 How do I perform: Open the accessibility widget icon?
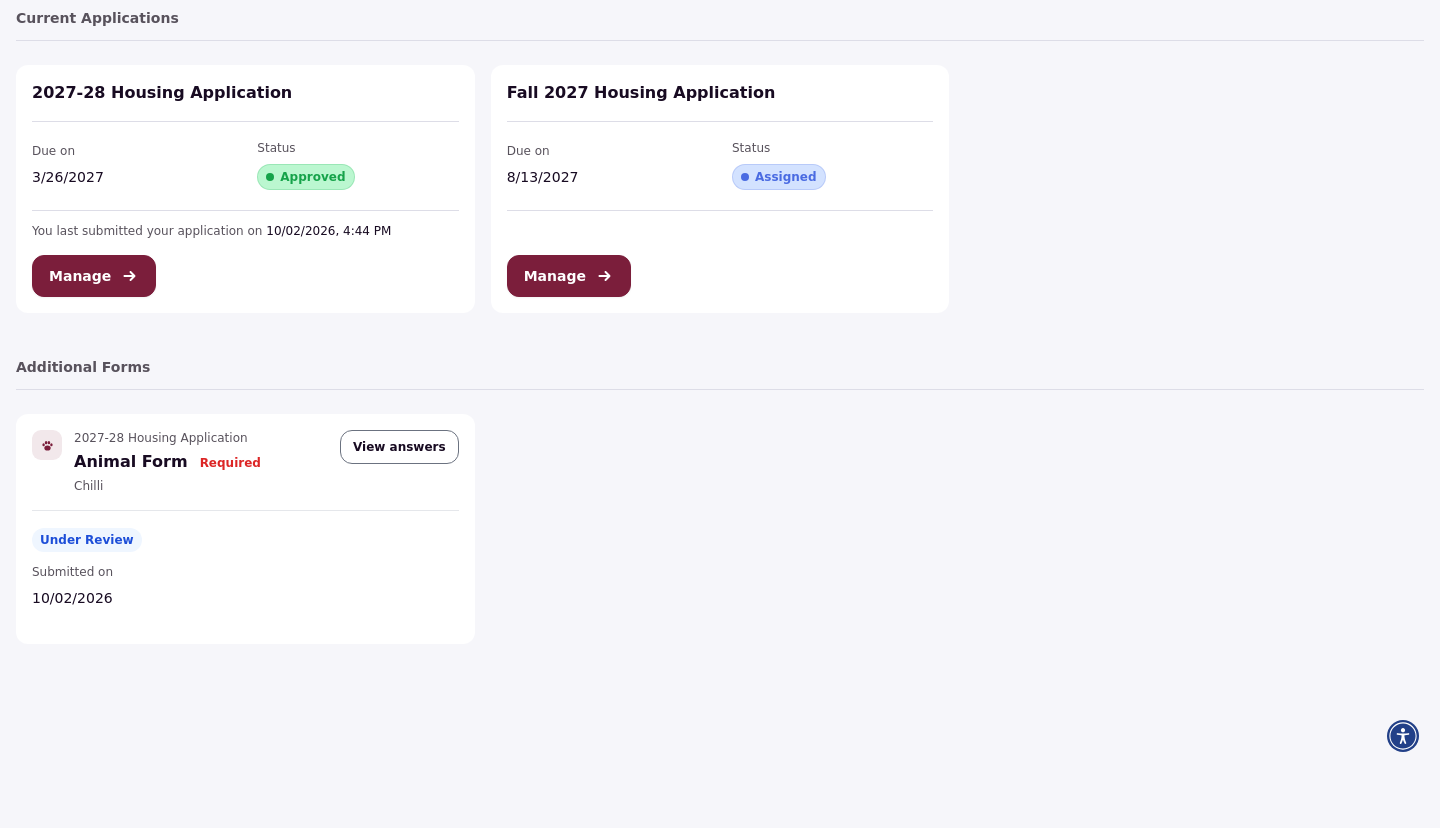pos(1403,736)
